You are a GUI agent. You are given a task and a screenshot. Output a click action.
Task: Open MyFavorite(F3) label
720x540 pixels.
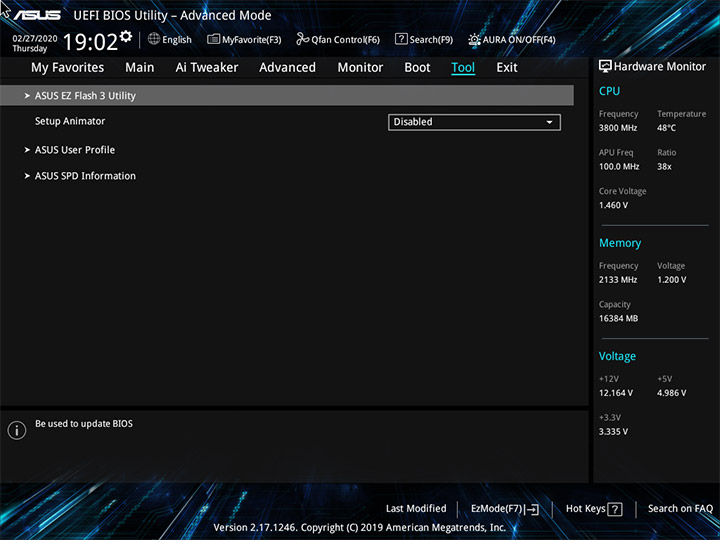[252, 39]
